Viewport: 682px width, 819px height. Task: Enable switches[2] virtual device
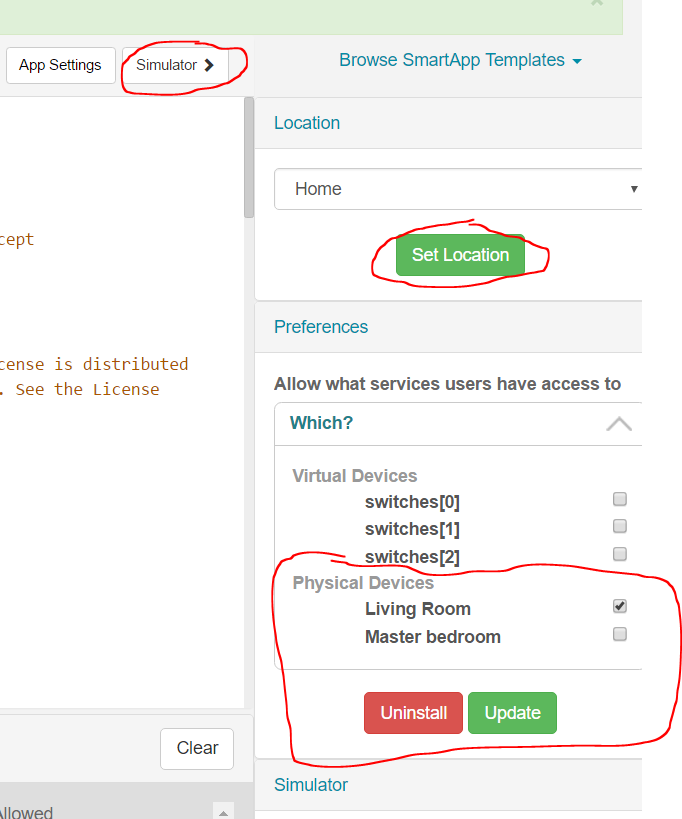[620, 553]
